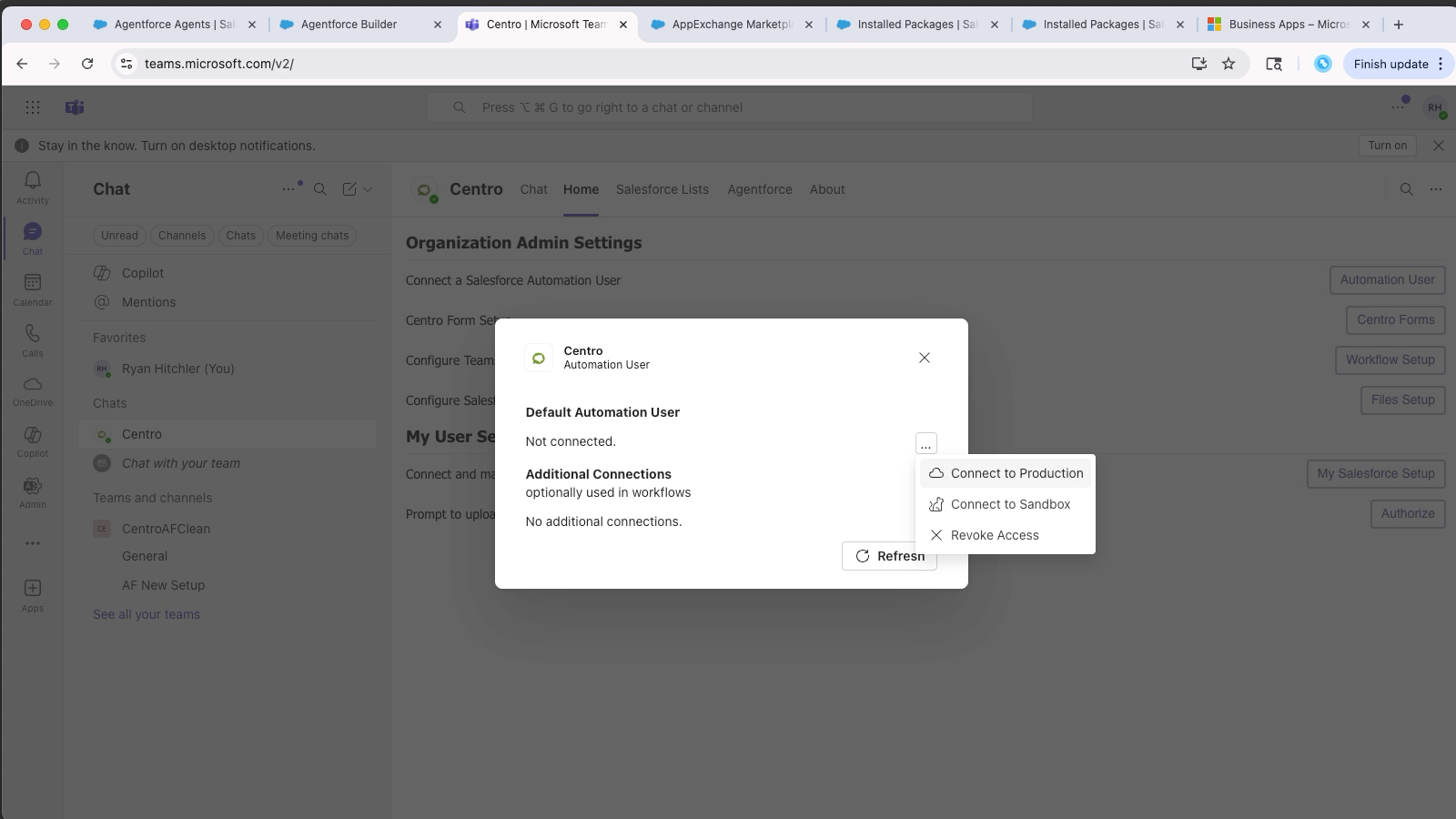Open Ryan Hitchler (You) chat

pos(227,369)
